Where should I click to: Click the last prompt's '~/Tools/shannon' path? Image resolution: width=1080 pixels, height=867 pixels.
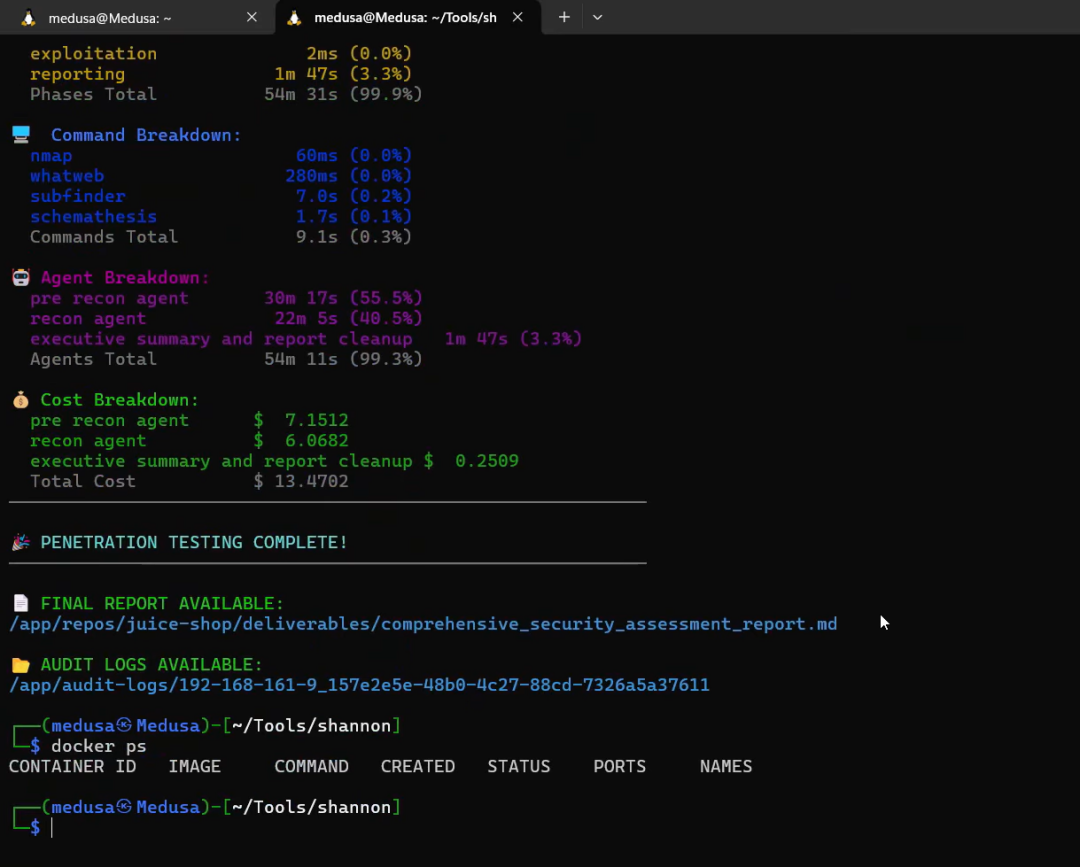point(311,807)
